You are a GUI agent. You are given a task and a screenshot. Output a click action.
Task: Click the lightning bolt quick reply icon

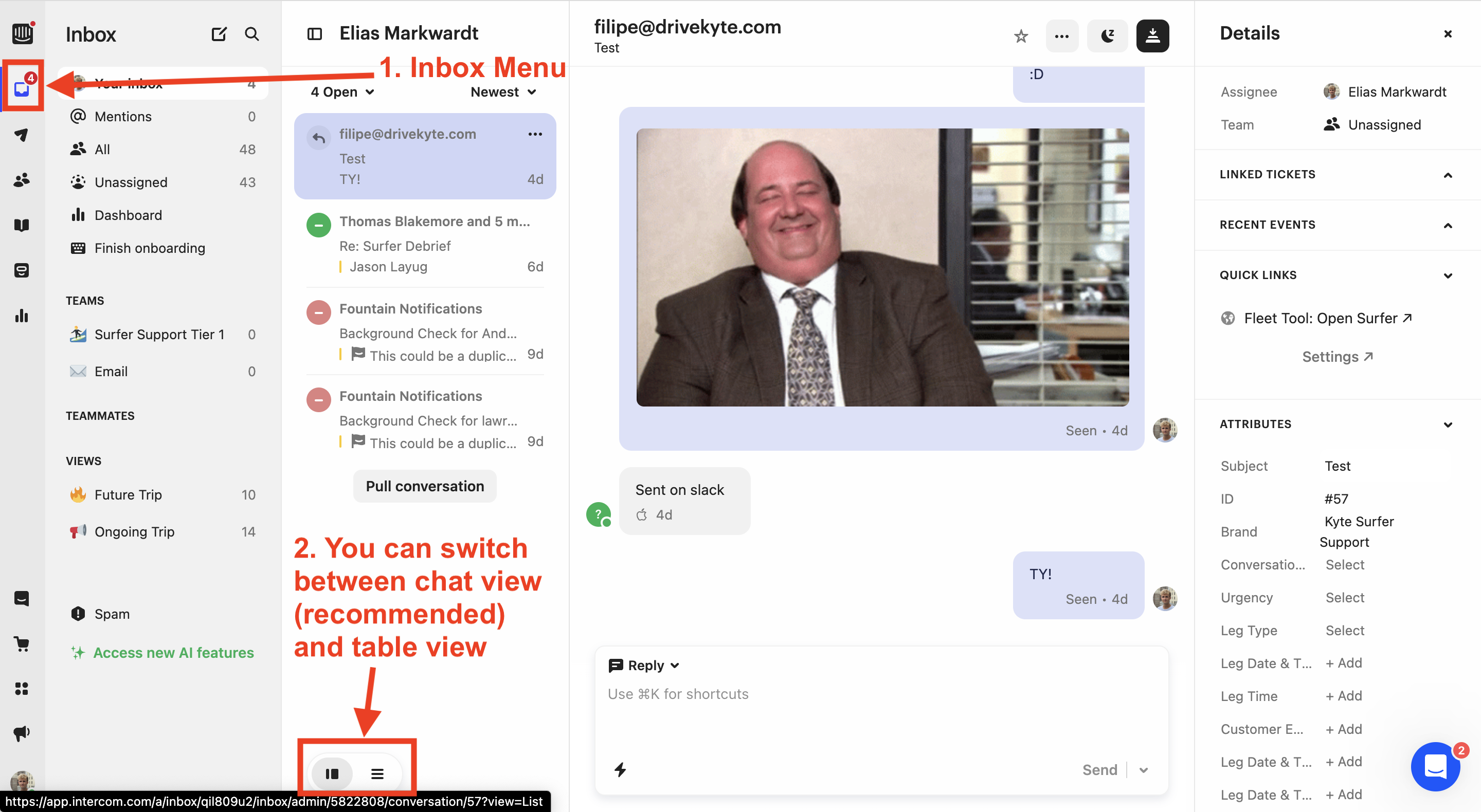pyautogui.click(x=619, y=769)
